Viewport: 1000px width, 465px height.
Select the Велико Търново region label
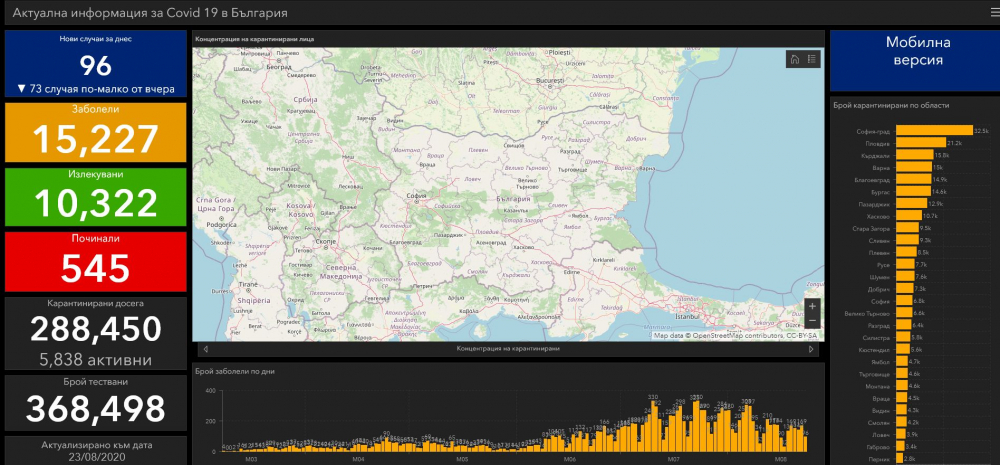point(867,313)
